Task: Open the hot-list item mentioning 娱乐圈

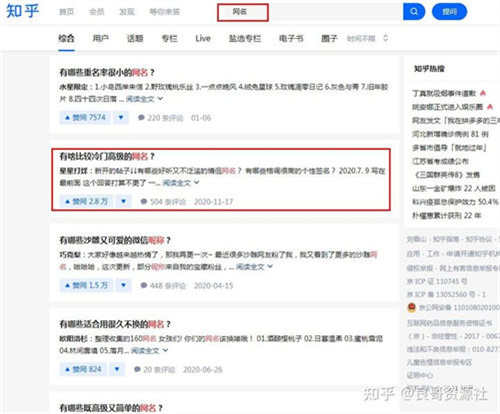Action: coord(448,107)
